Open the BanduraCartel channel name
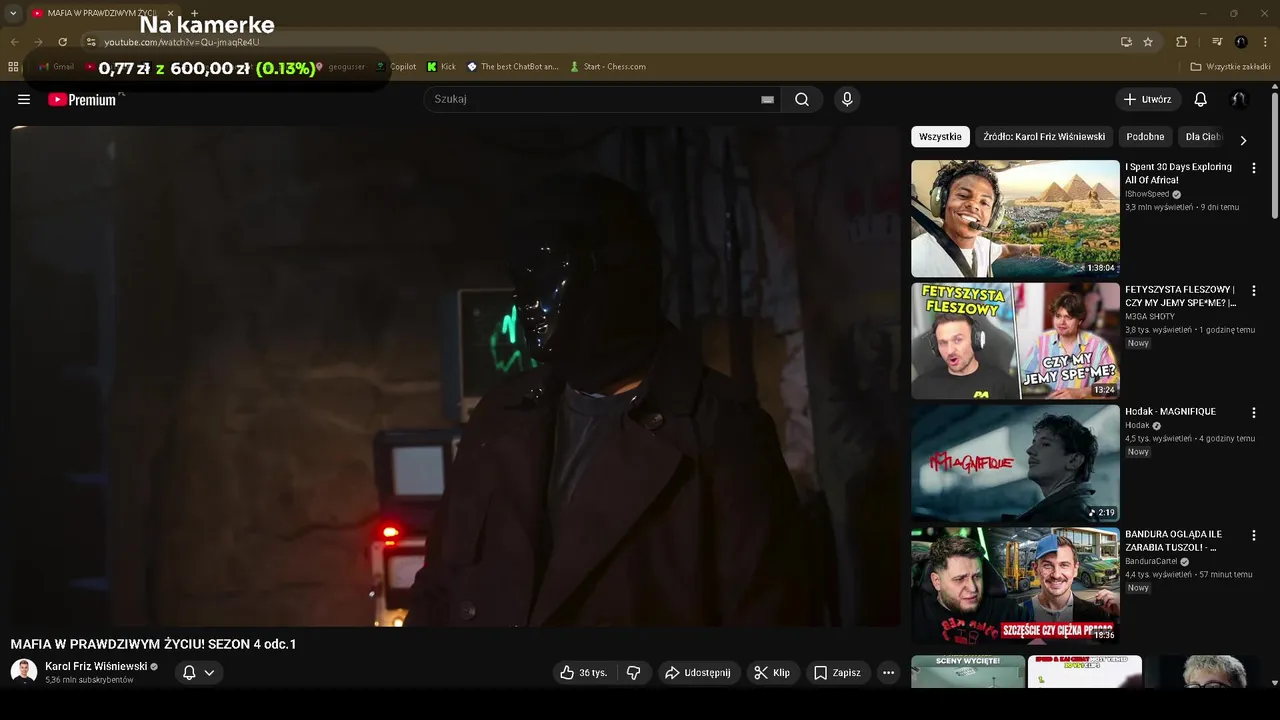Image resolution: width=1280 pixels, height=720 pixels. tap(1151, 561)
